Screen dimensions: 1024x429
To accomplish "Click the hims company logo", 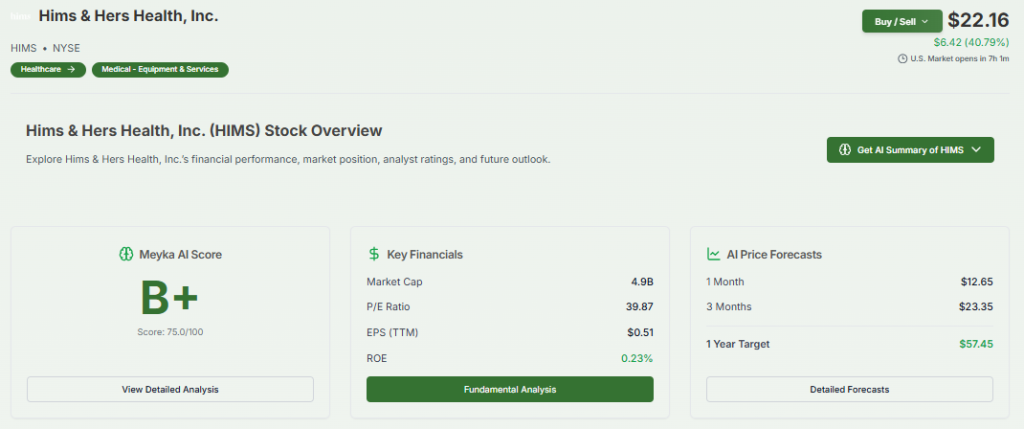I will click(x=20, y=17).
